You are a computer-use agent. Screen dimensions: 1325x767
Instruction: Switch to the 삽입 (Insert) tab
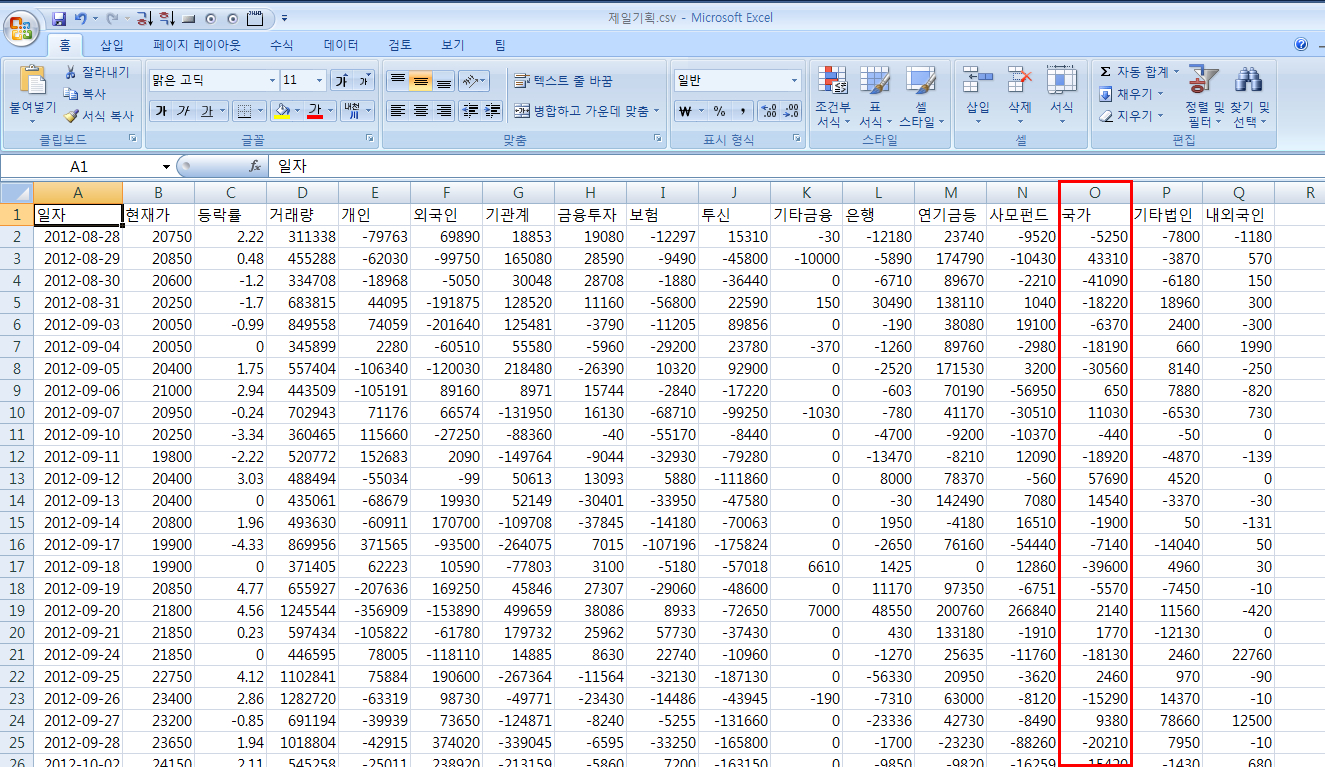[112, 45]
